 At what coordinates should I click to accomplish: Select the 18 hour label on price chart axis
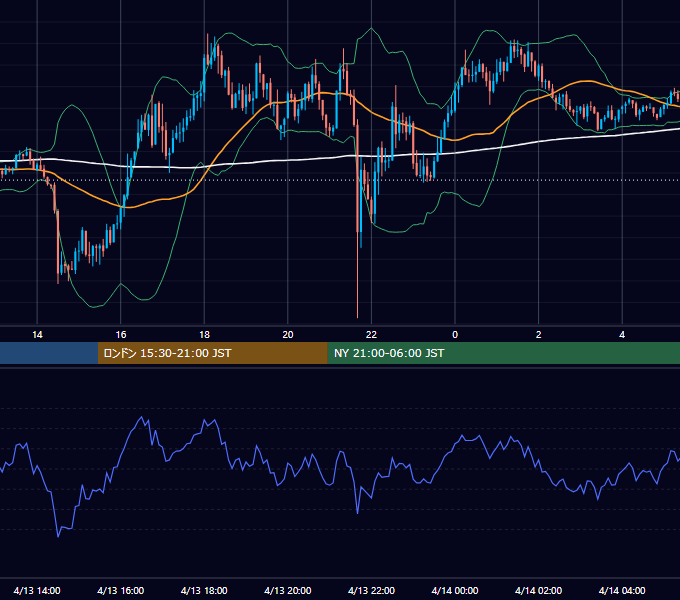204,335
